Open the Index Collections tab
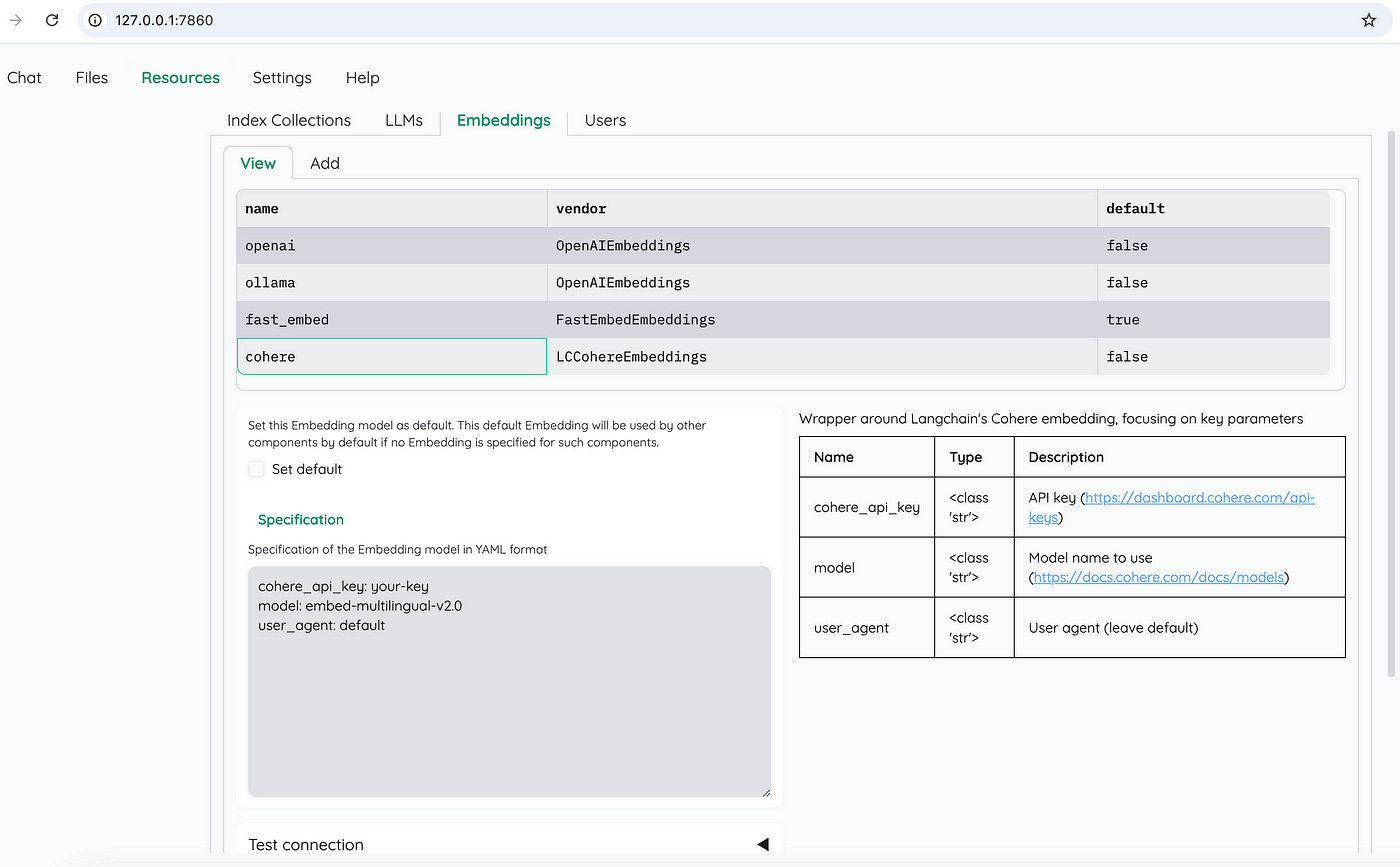1400x867 pixels. click(x=288, y=120)
